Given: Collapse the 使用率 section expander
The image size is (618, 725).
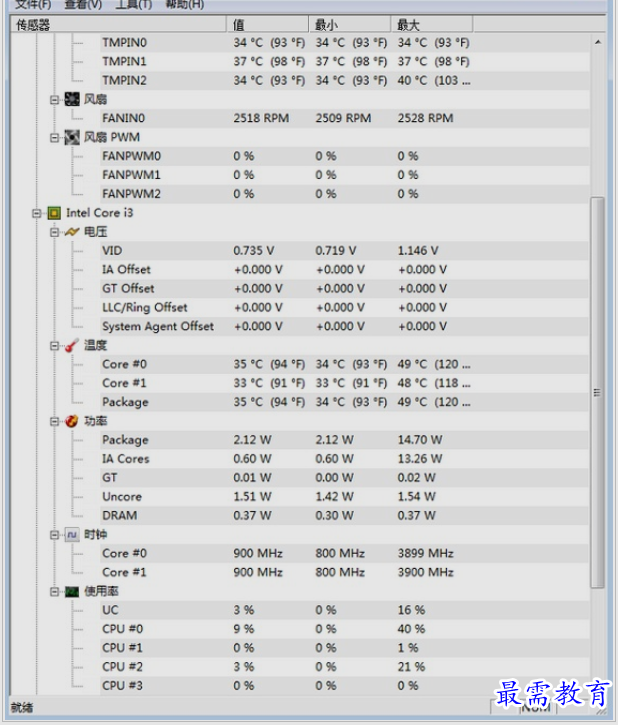Looking at the screenshot, I should 55,592.
